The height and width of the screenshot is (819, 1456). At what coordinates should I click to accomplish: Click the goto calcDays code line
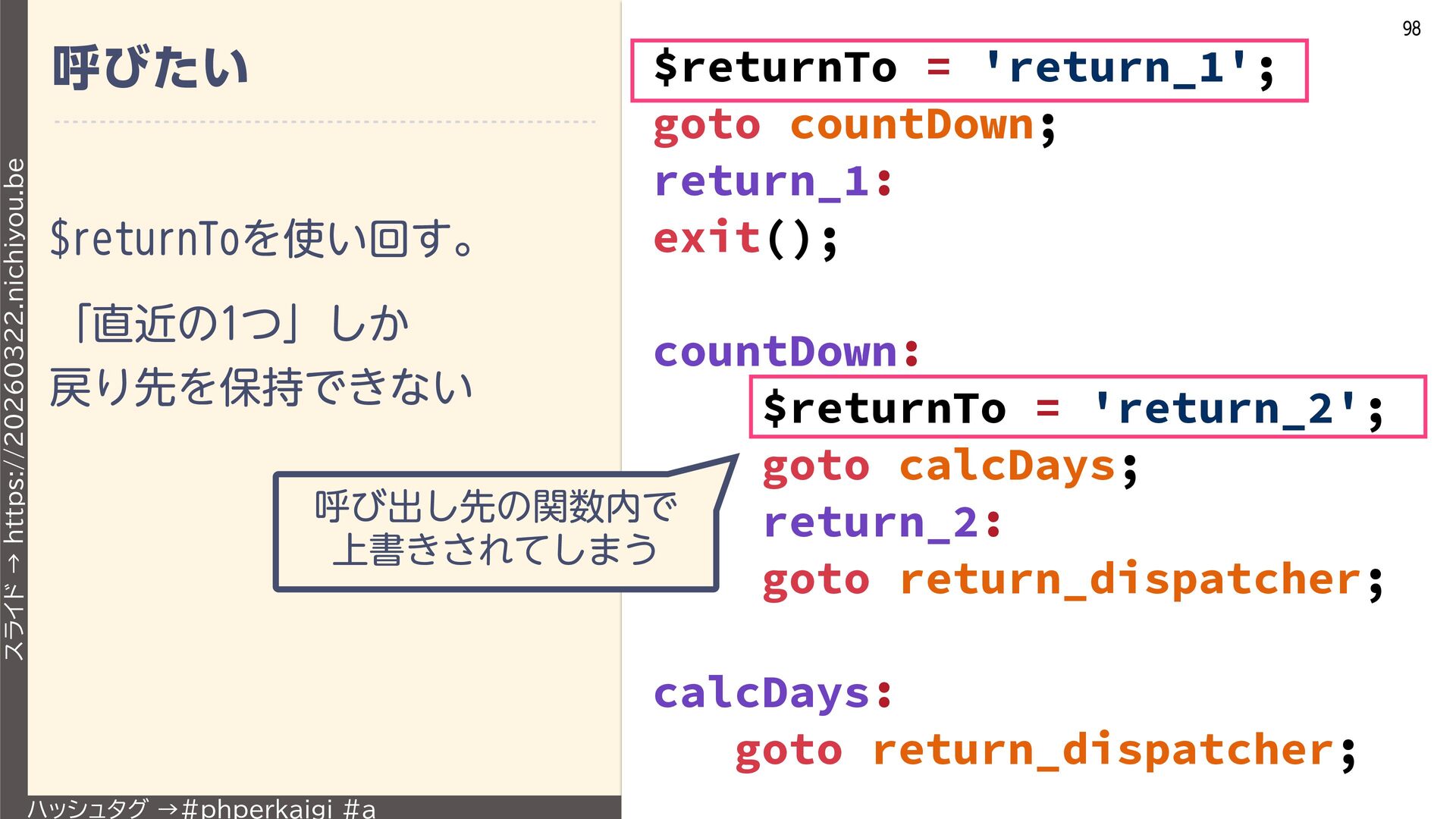(949, 466)
